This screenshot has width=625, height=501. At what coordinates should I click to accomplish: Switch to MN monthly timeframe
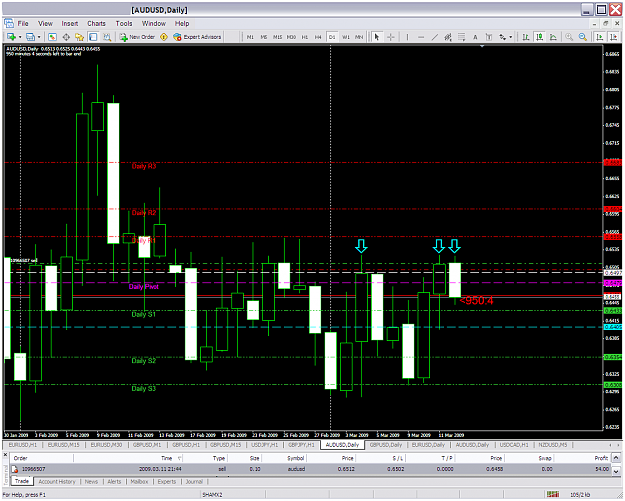click(359, 37)
